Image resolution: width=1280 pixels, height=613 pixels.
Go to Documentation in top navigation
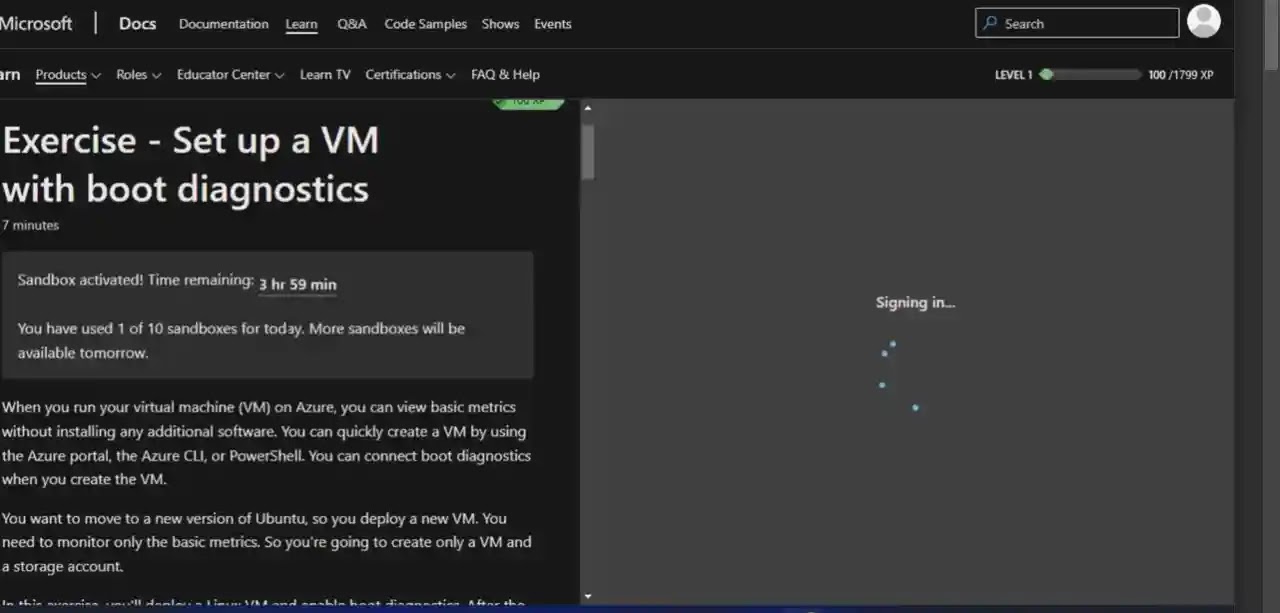click(223, 24)
